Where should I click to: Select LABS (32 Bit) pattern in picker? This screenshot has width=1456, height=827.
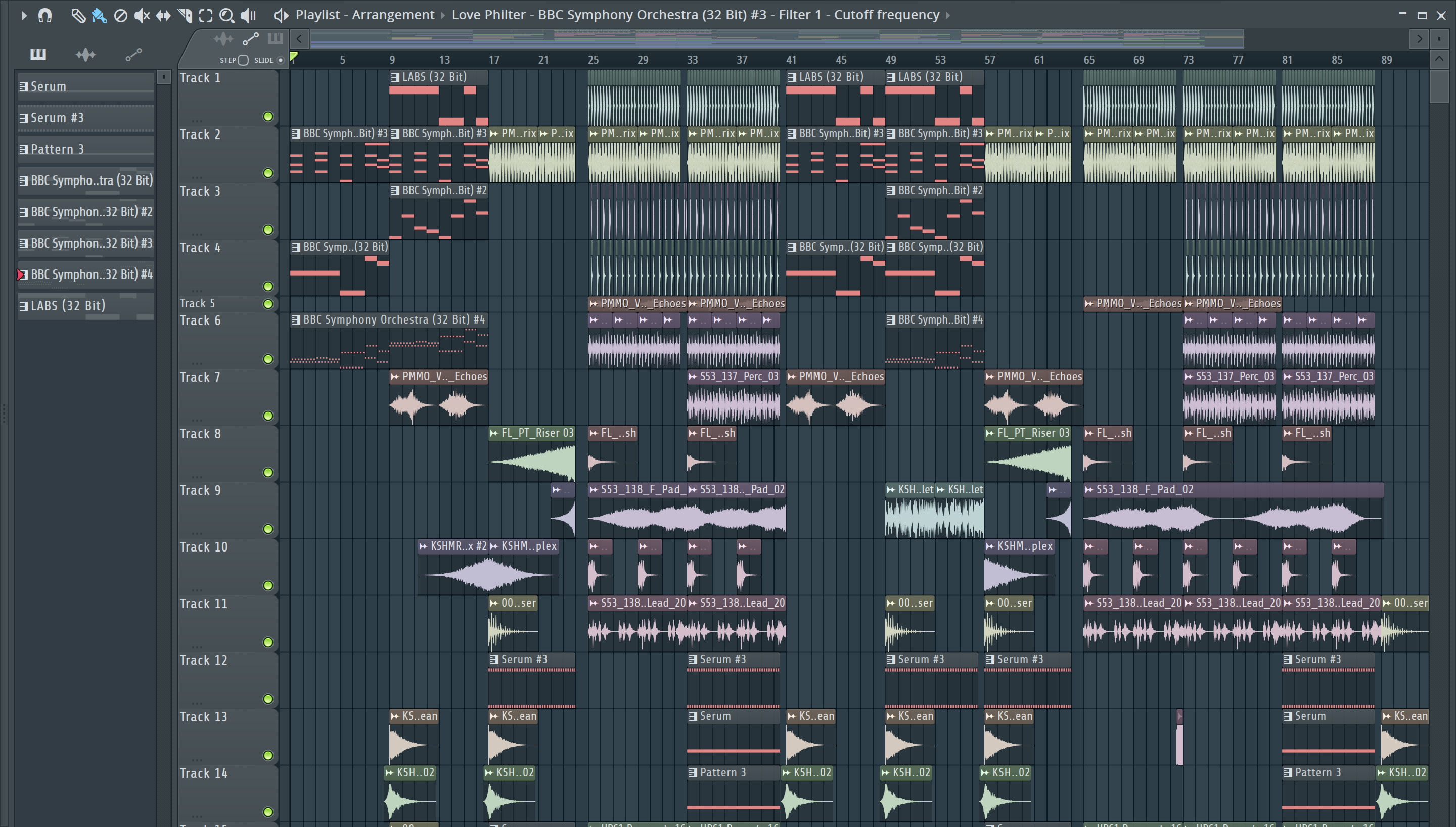(x=86, y=306)
